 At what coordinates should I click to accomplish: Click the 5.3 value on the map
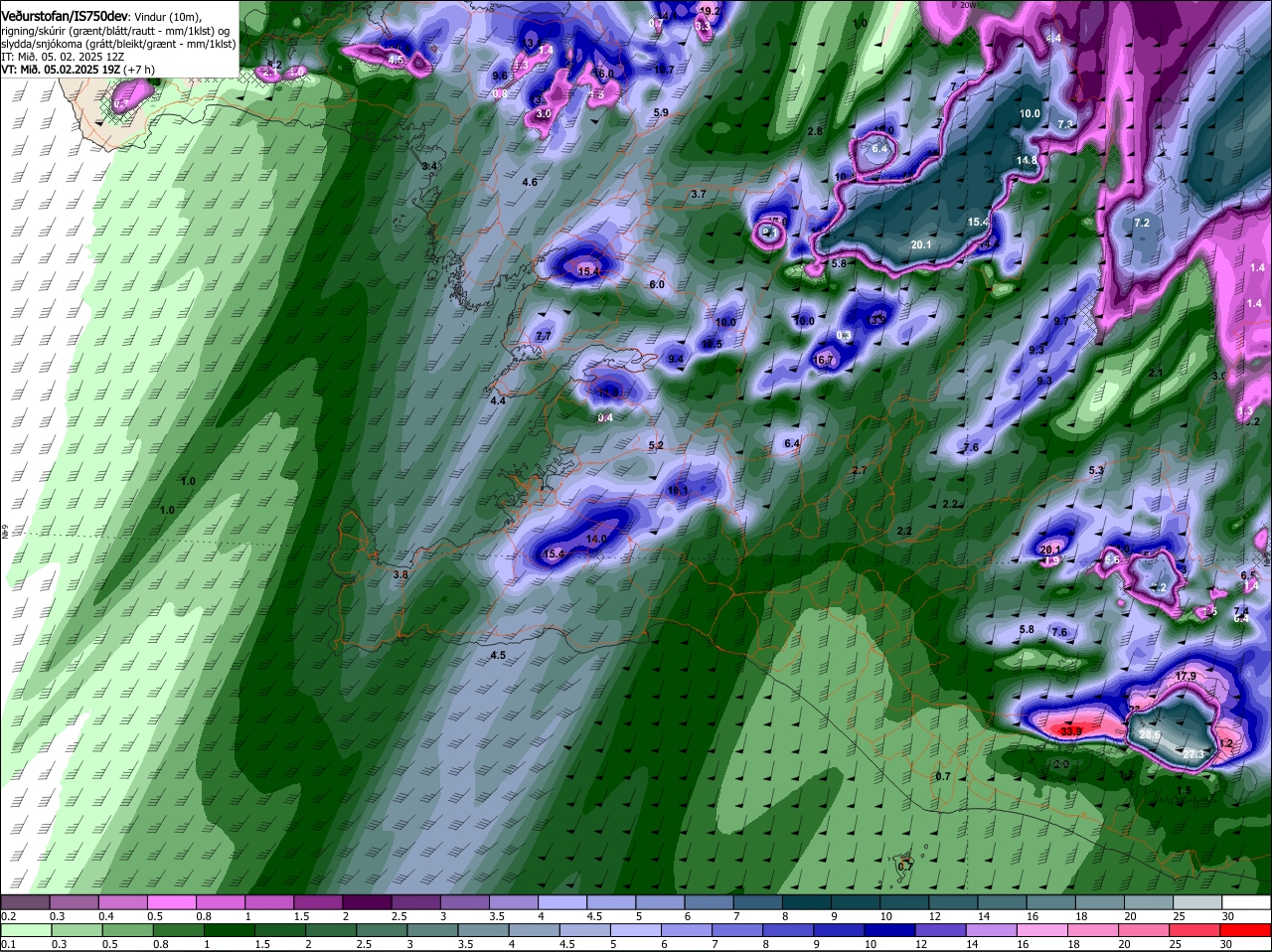1097,470
